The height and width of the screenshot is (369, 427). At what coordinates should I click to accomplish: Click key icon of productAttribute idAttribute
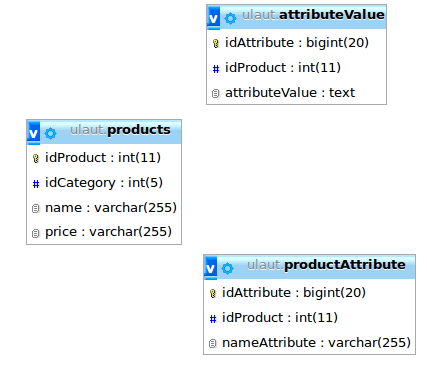click(213, 294)
